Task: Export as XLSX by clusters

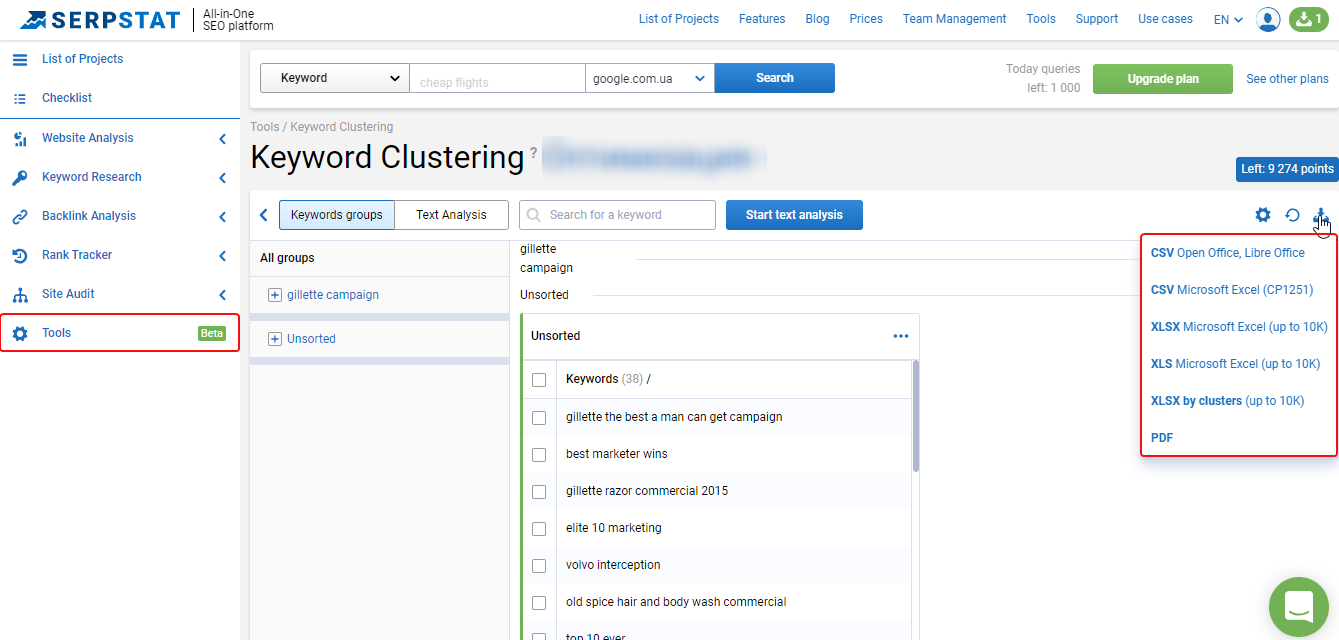Action: pos(1228,401)
